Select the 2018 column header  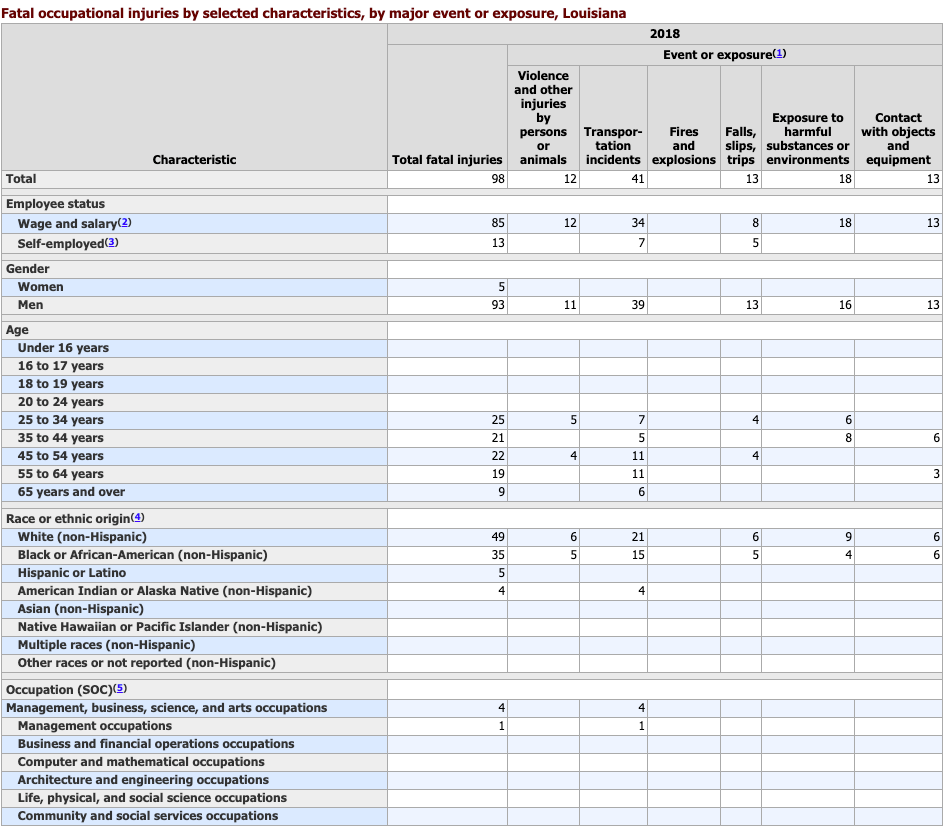[x=665, y=34]
